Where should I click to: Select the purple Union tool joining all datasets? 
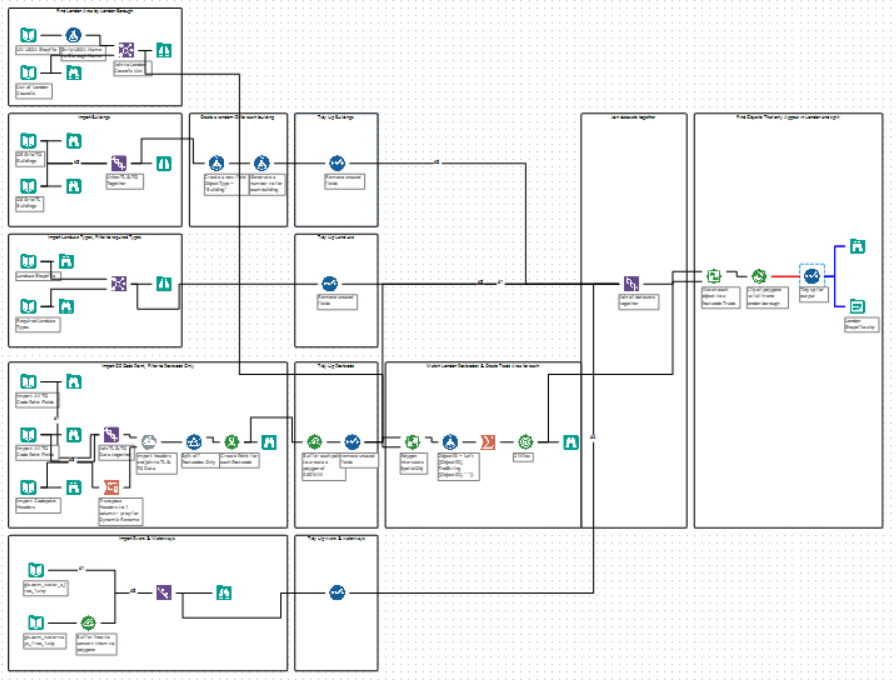631,283
